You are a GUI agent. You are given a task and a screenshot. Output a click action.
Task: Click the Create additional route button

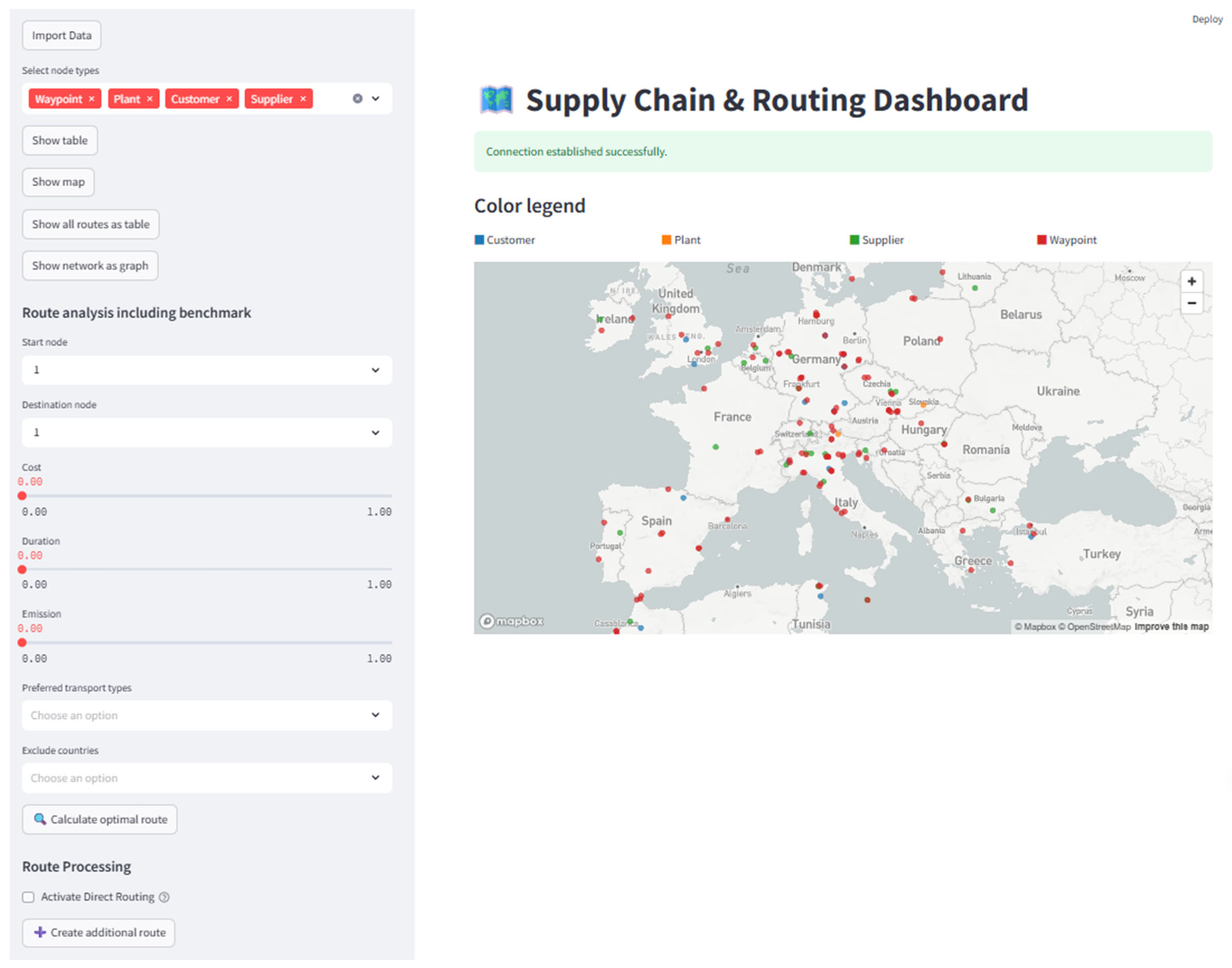[x=99, y=933]
